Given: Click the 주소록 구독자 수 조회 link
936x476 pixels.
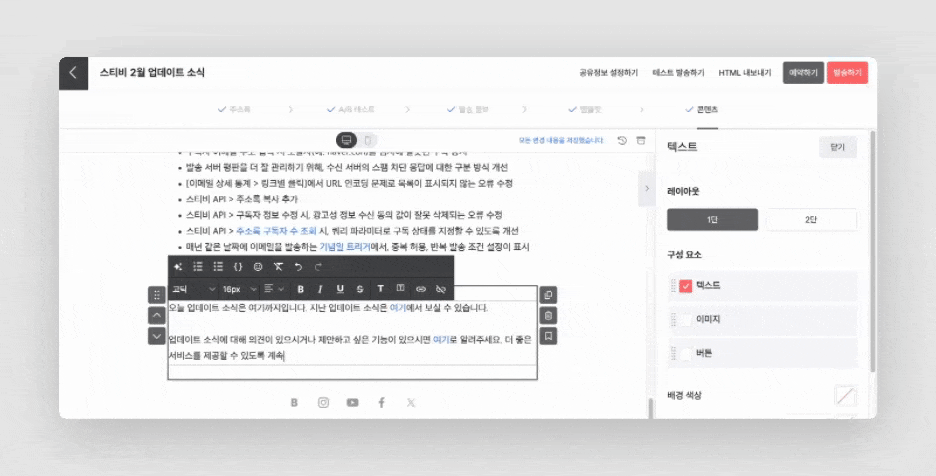Looking at the screenshot, I should [x=276, y=231].
